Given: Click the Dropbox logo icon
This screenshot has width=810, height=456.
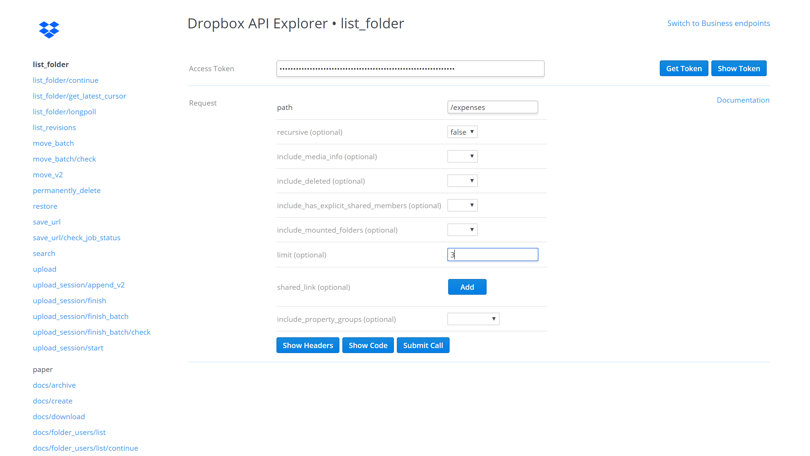Looking at the screenshot, I should [49, 29].
